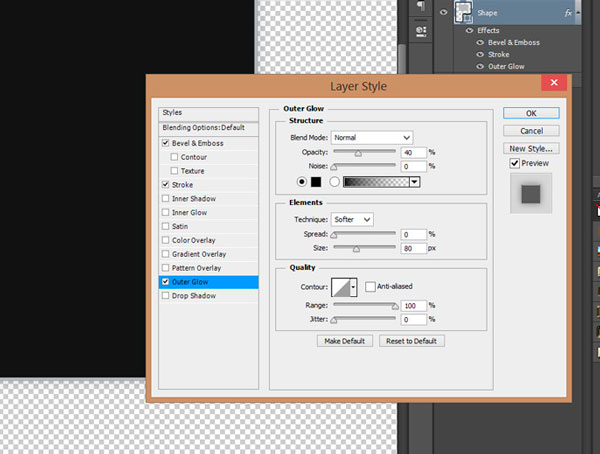Click the Range value field
The image size is (600, 454).
point(413,305)
